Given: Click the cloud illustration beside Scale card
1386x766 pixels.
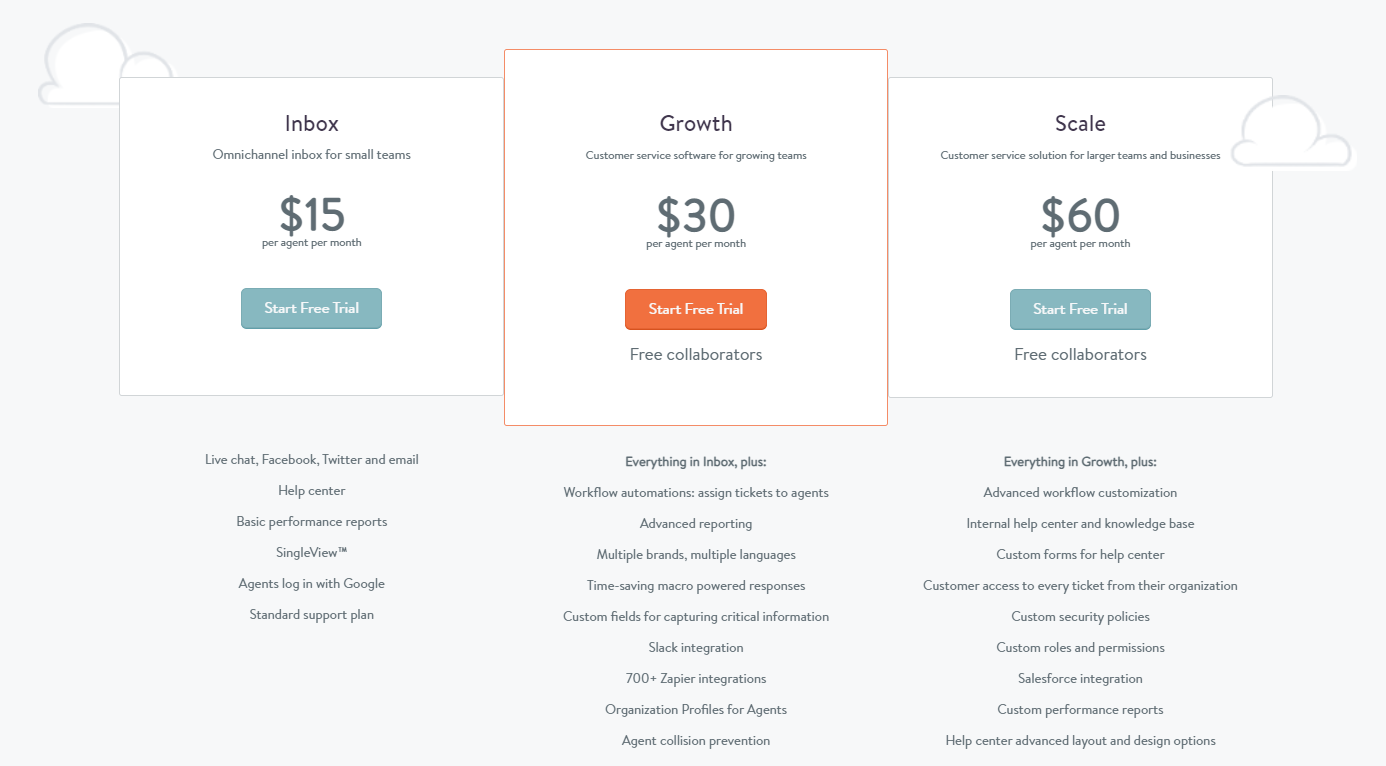Looking at the screenshot, I should (x=1290, y=132).
